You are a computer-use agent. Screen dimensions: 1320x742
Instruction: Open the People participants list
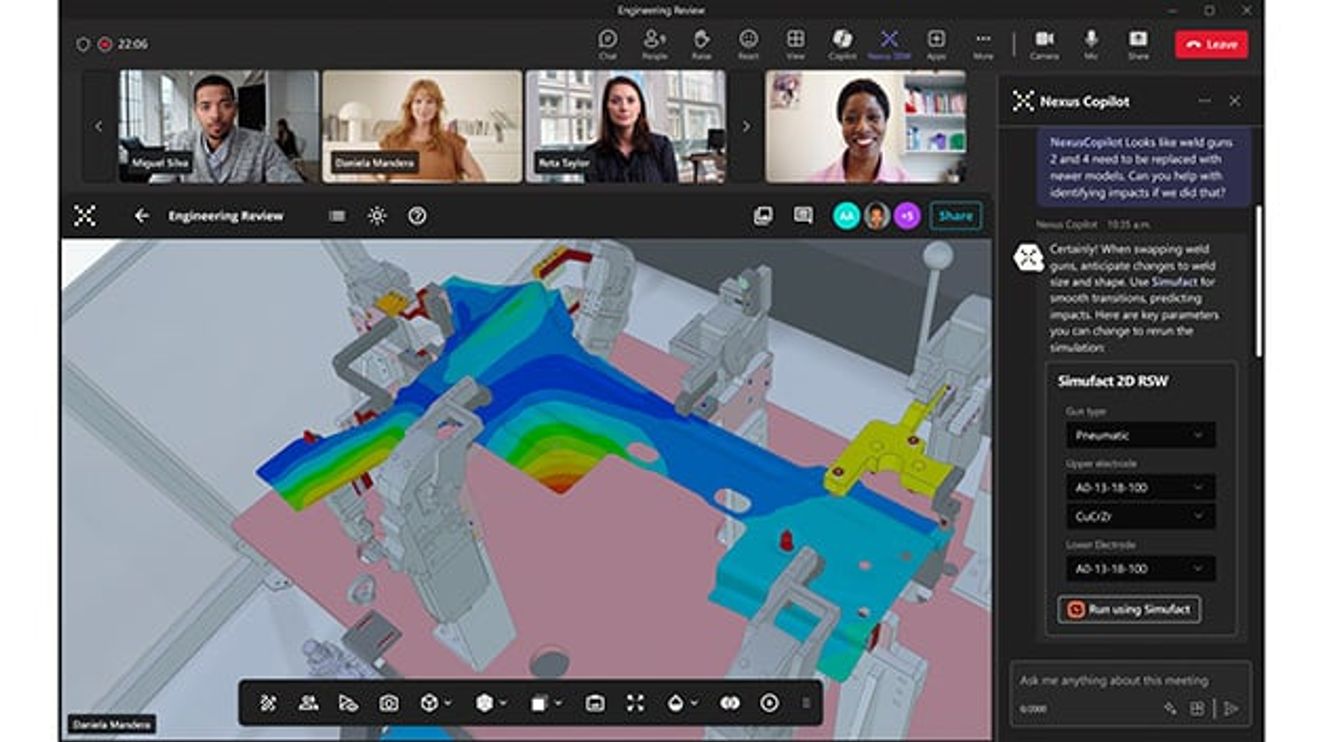(654, 43)
